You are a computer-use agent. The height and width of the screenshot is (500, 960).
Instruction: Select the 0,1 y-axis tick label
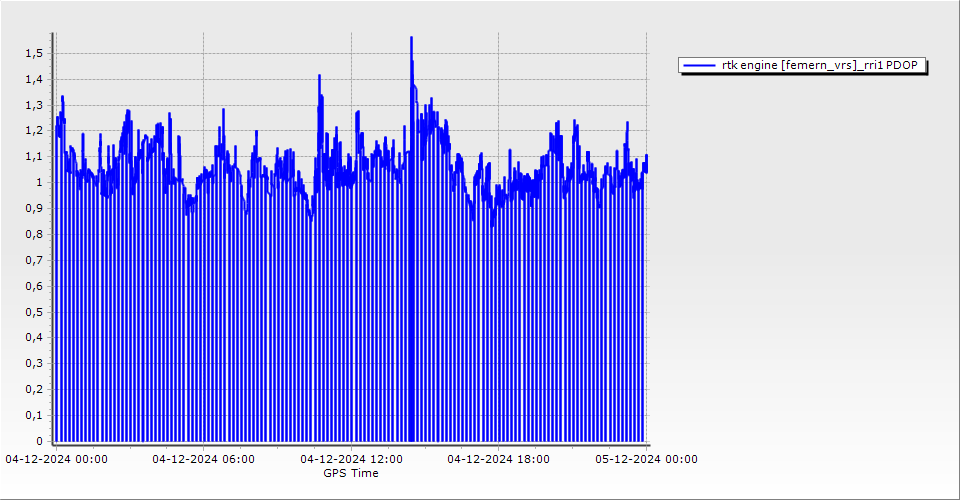[39, 415]
